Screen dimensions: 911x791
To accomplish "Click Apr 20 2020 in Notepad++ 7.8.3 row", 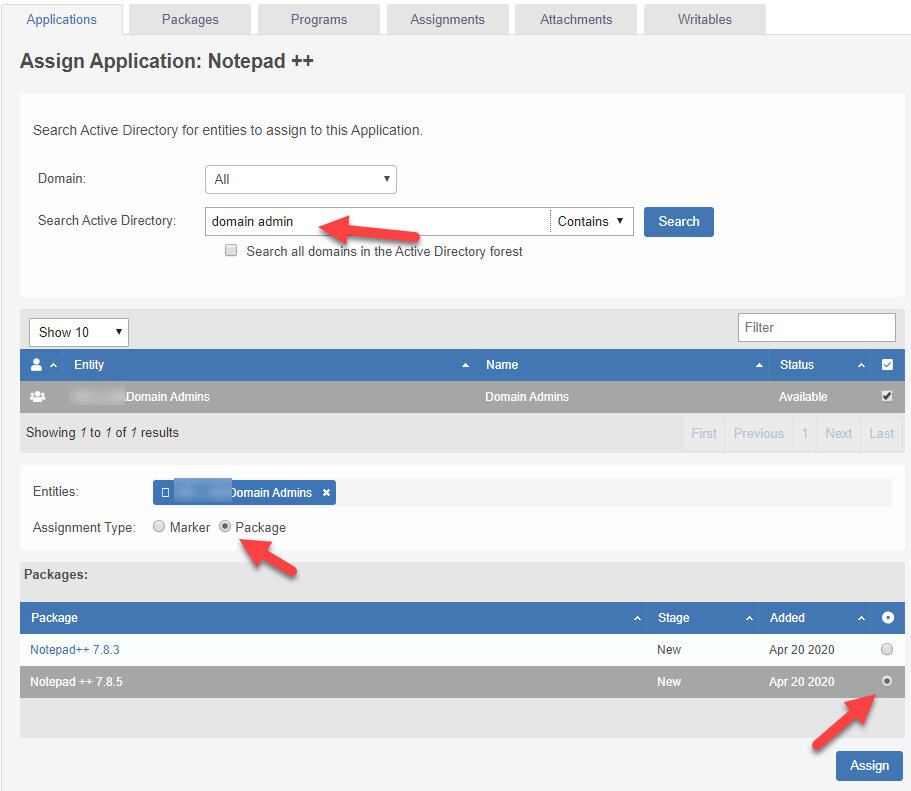I will (802, 650).
